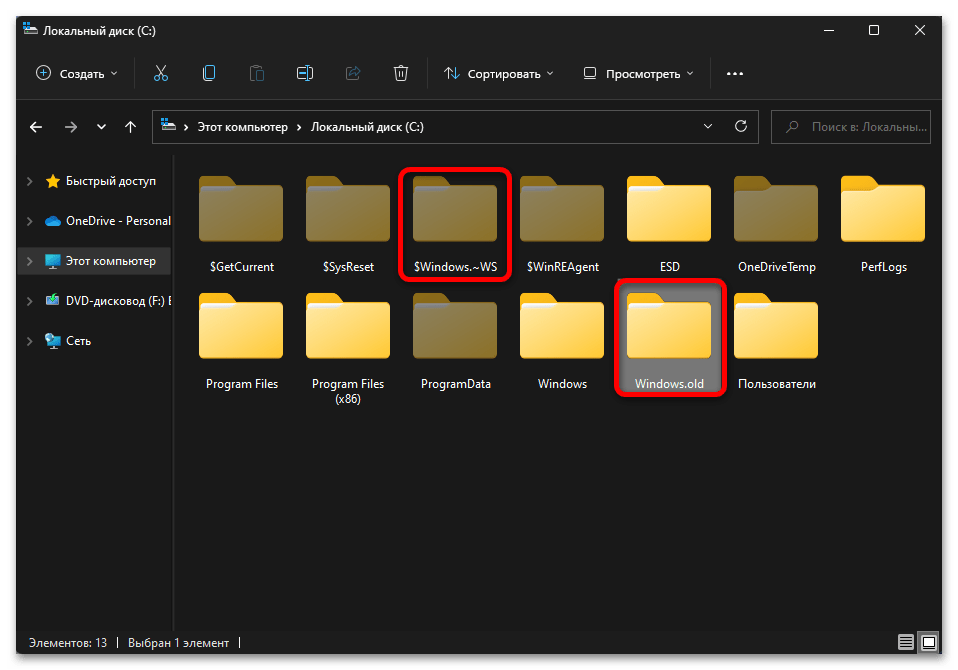Expand the Быстрый доступ tree node
Image resolution: width=958 pixels, height=670 pixels.
[28, 181]
